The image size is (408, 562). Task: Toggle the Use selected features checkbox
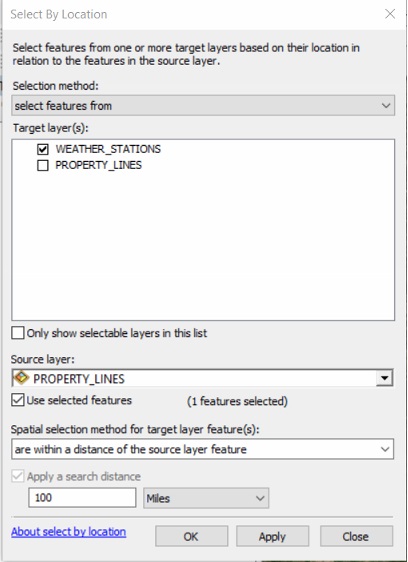coord(18,400)
